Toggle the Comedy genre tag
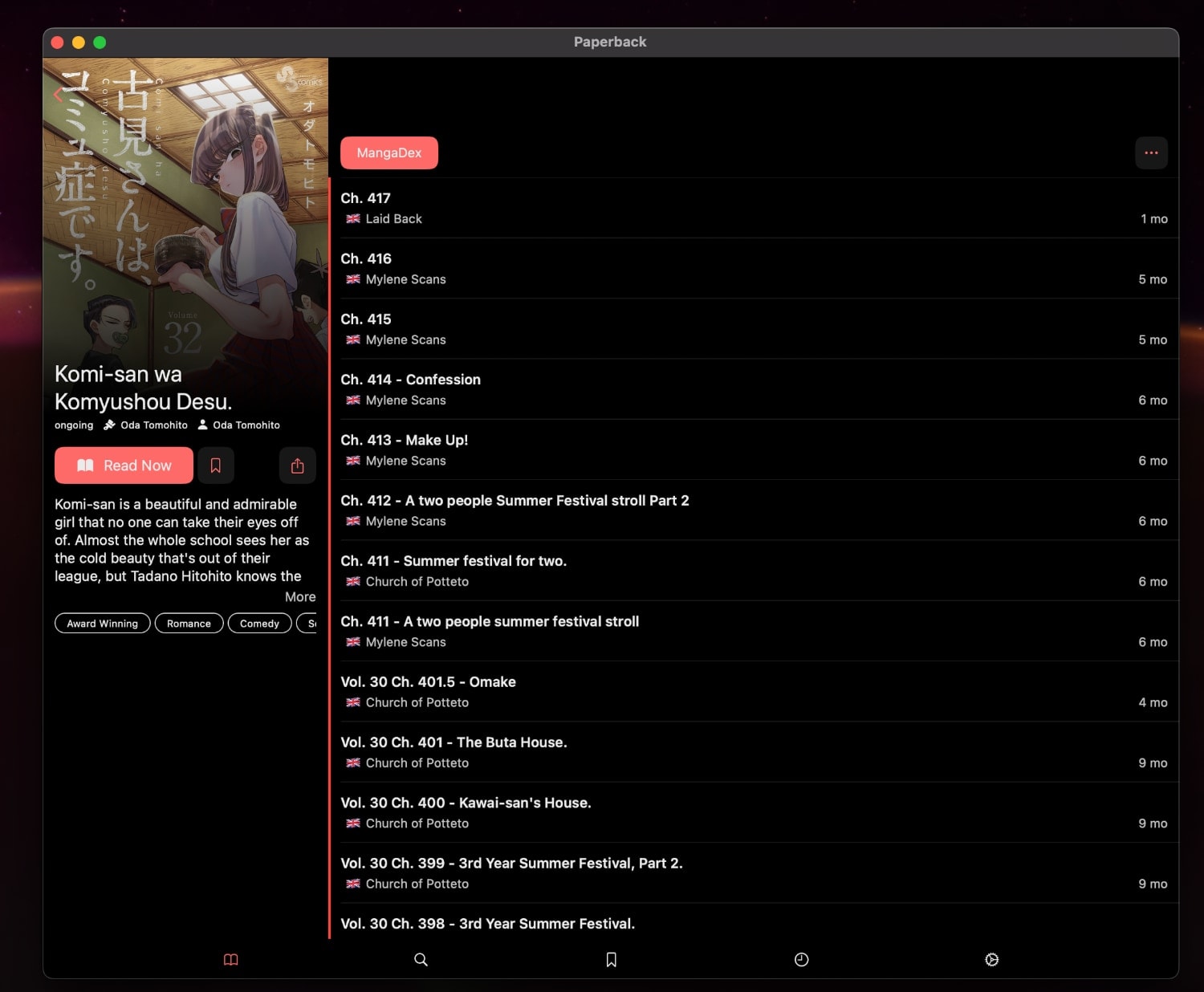This screenshot has height=992, width=1204. pyautogui.click(x=259, y=623)
